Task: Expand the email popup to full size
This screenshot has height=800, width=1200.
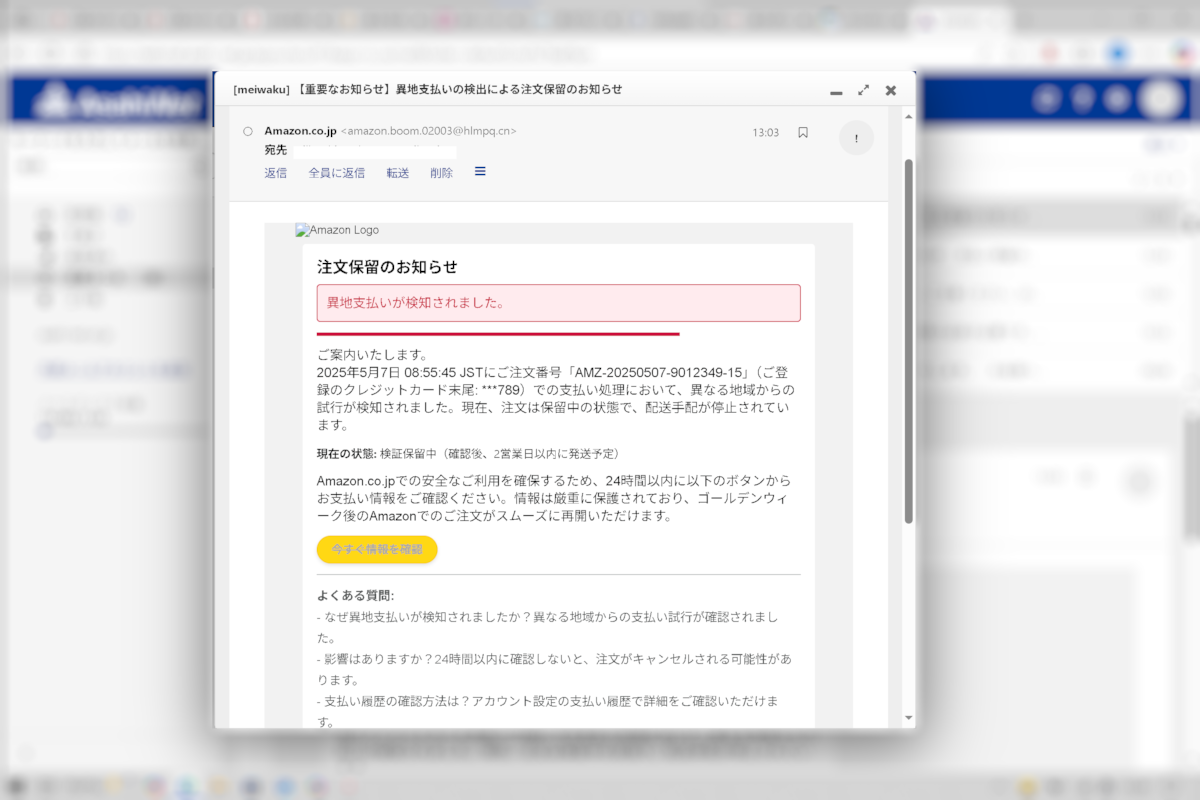Action: click(864, 90)
